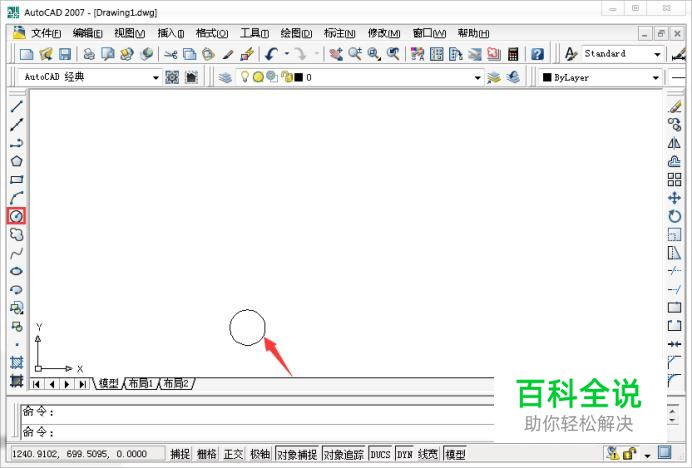Open the Layer Properties Manager icon
The image size is (692, 468).
(x=225, y=77)
